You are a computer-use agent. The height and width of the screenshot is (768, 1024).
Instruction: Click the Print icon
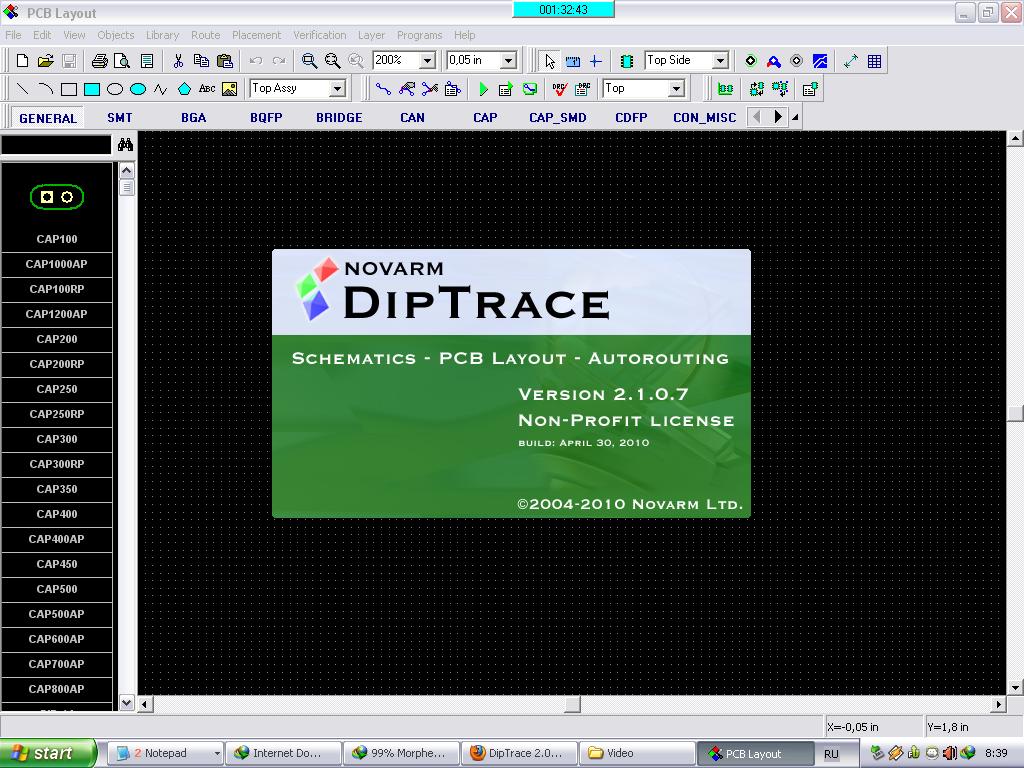99,61
